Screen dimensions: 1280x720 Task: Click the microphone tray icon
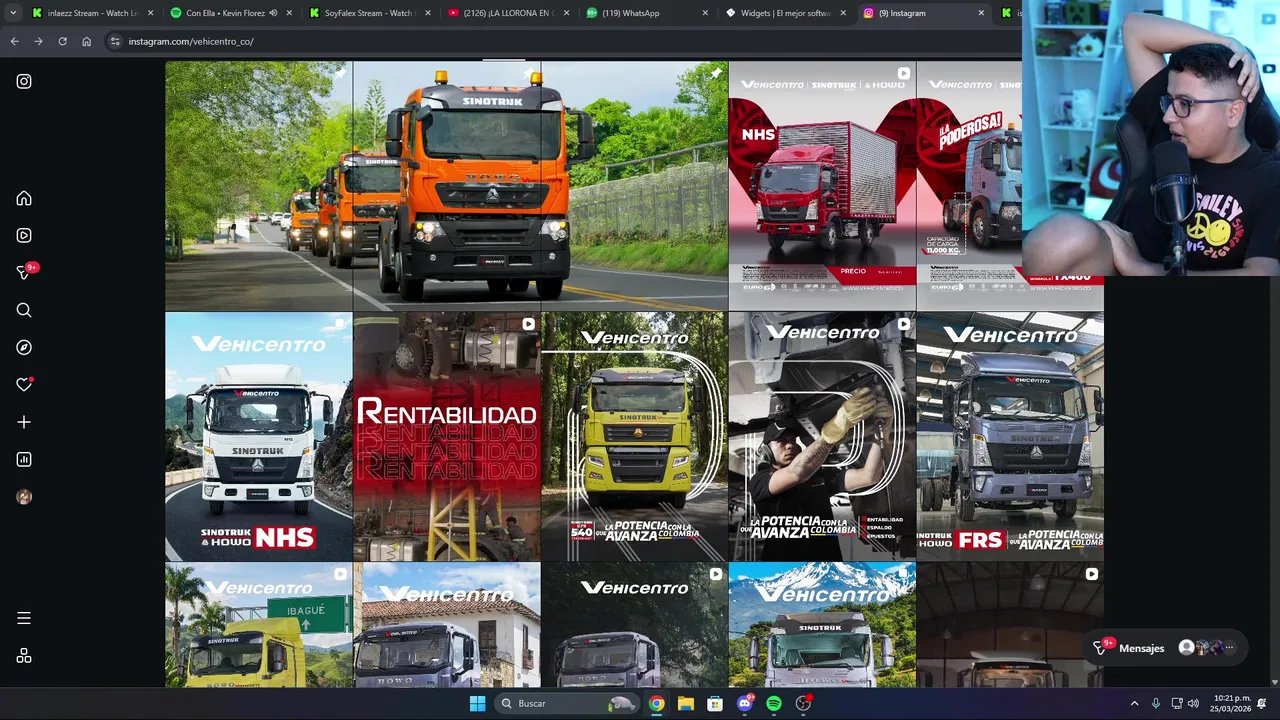pos(1156,703)
